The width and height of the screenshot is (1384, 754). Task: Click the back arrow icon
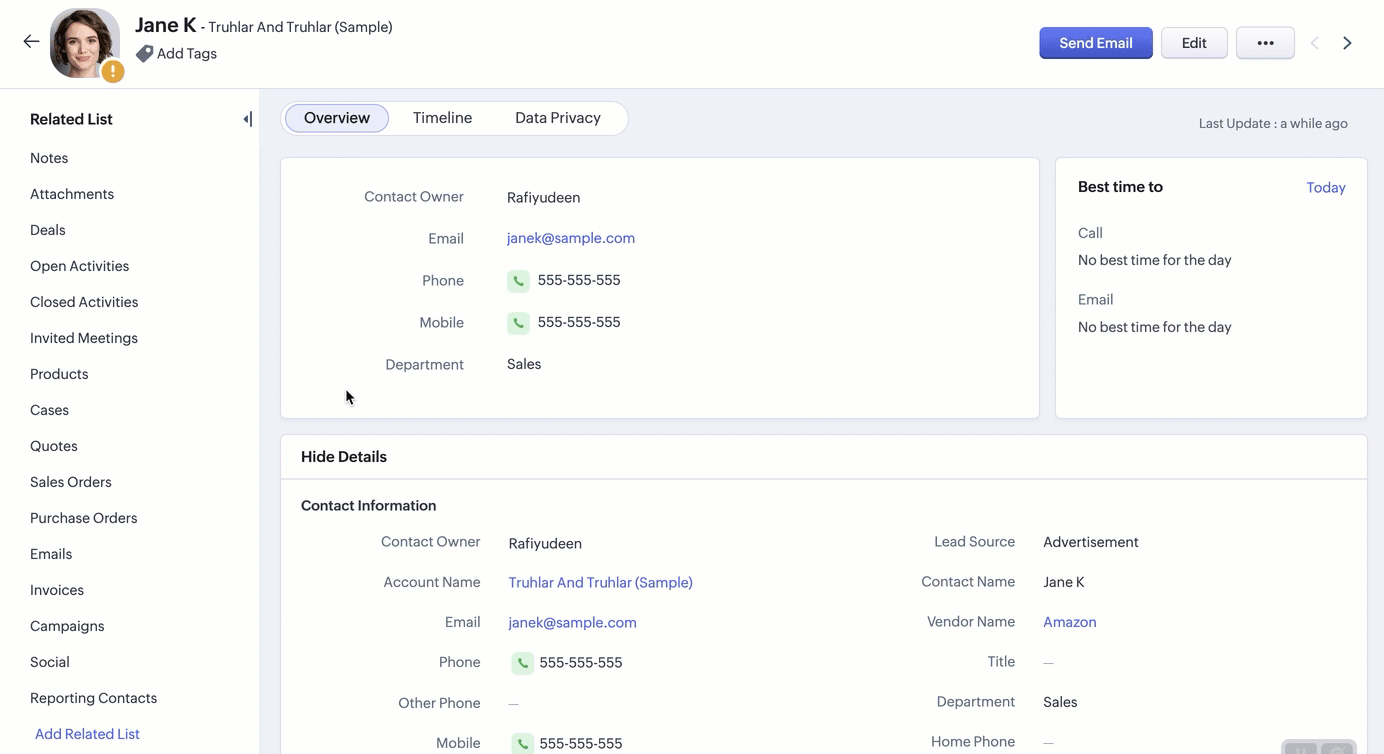click(31, 42)
